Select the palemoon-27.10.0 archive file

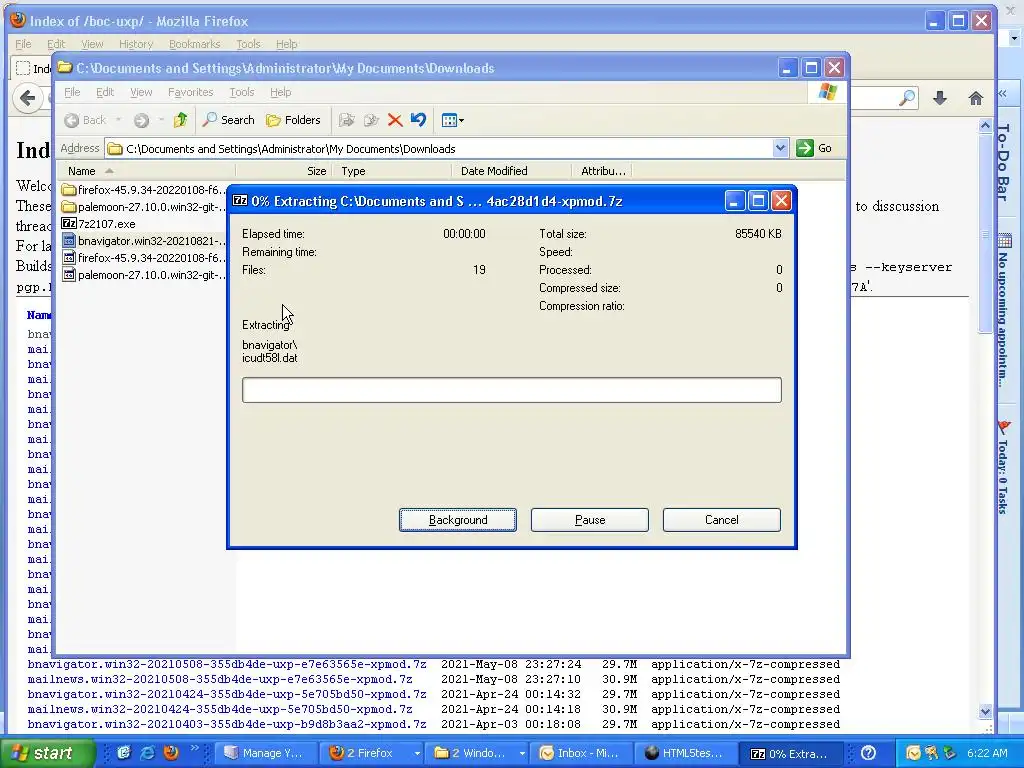coord(143,275)
